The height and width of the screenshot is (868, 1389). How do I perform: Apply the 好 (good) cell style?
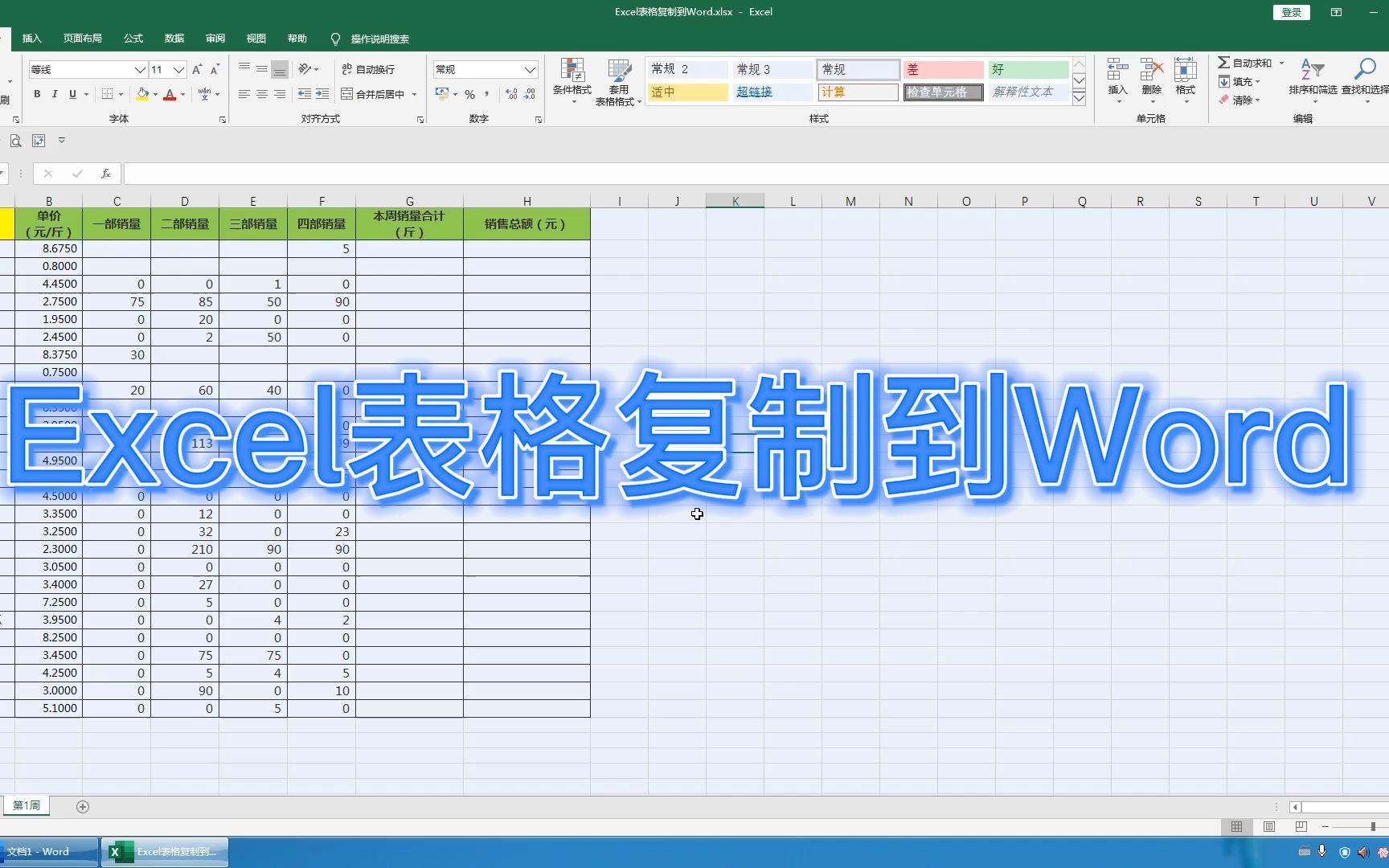coord(1028,70)
